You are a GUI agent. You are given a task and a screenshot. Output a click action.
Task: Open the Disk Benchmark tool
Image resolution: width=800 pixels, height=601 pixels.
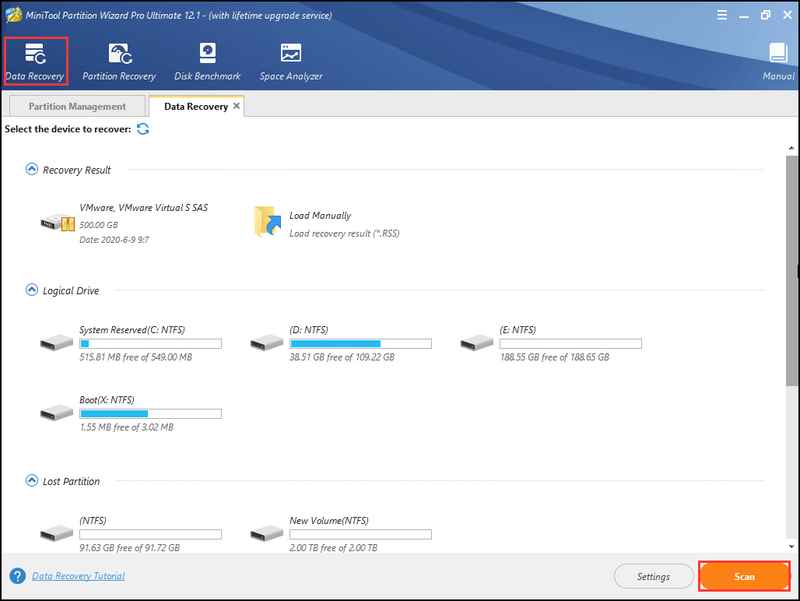207,54
